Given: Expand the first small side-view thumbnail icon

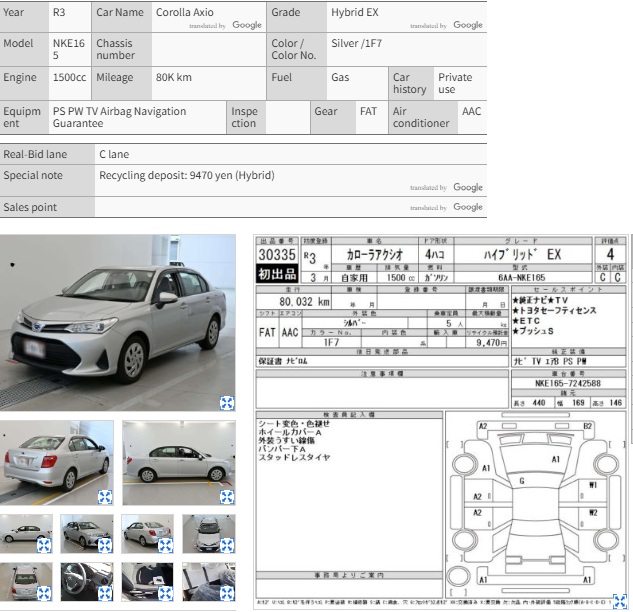Looking at the screenshot, I should tap(44, 546).
